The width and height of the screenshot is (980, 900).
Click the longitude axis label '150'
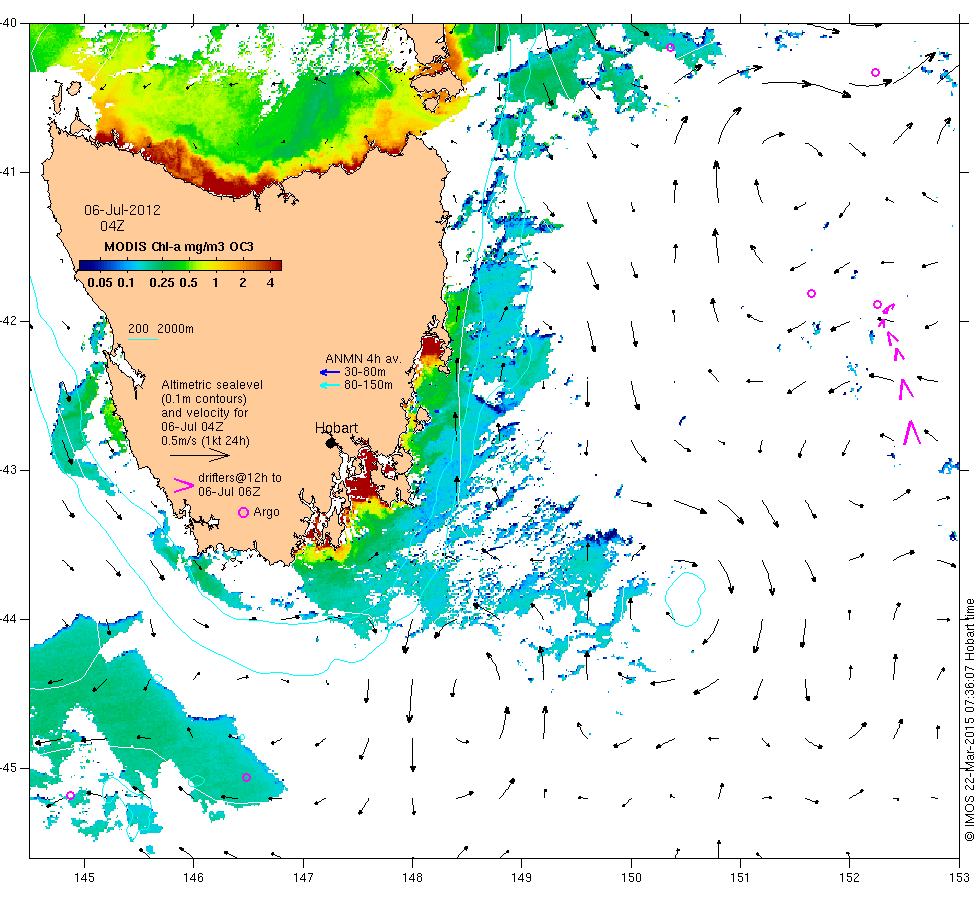click(631, 878)
